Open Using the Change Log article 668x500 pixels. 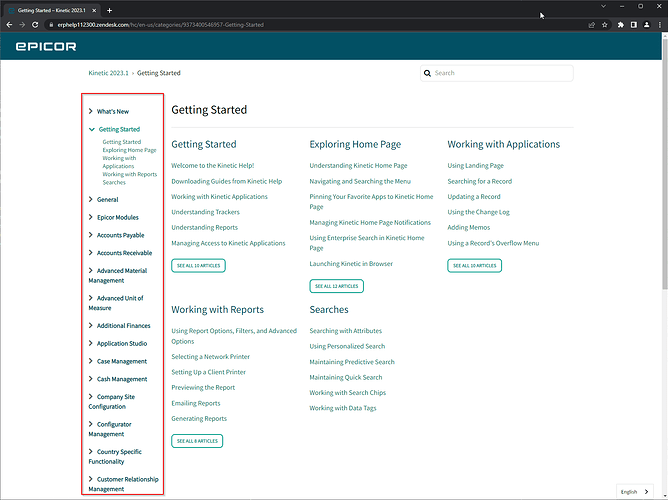[x=478, y=212]
